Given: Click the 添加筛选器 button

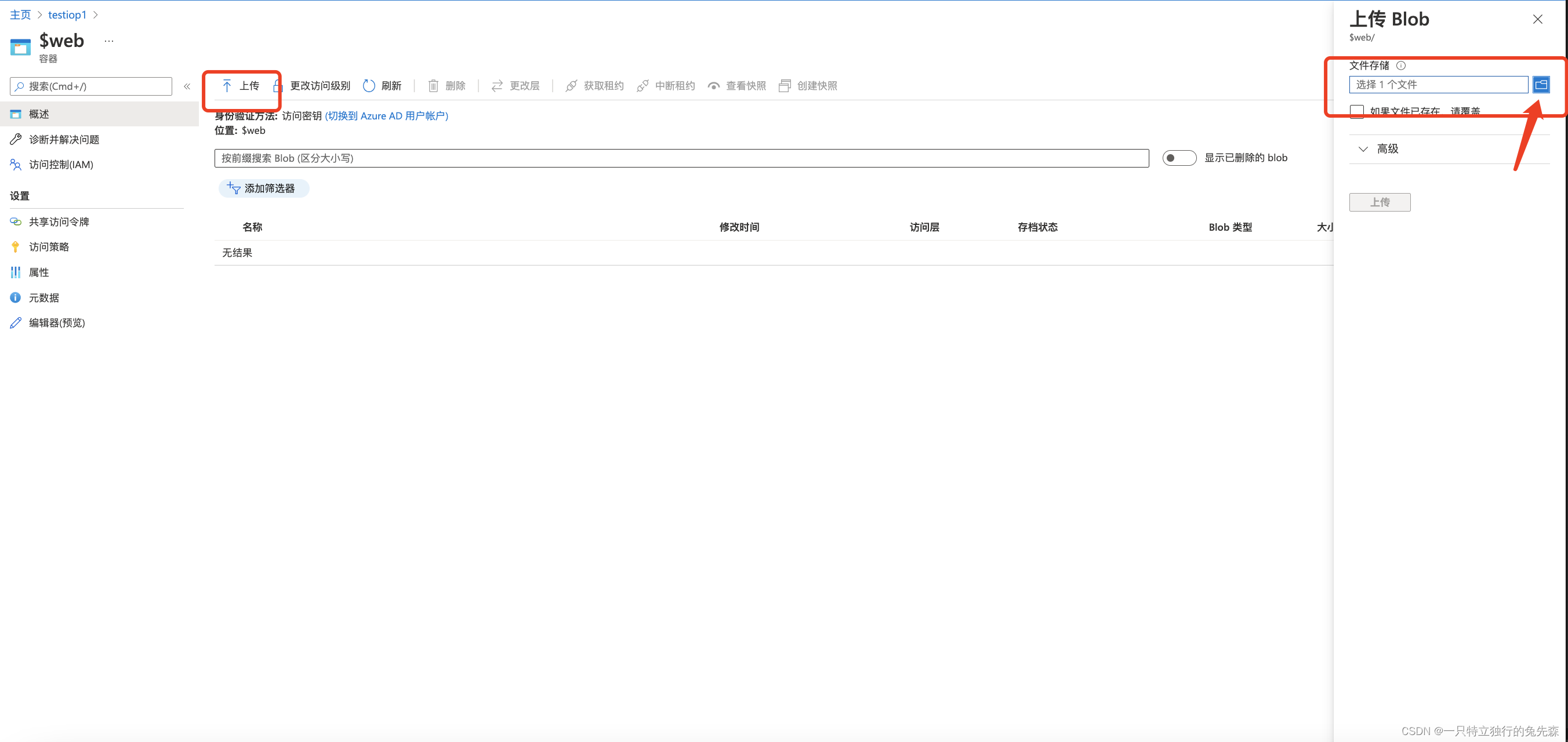Looking at the screenshot, I should click(264, 189).
